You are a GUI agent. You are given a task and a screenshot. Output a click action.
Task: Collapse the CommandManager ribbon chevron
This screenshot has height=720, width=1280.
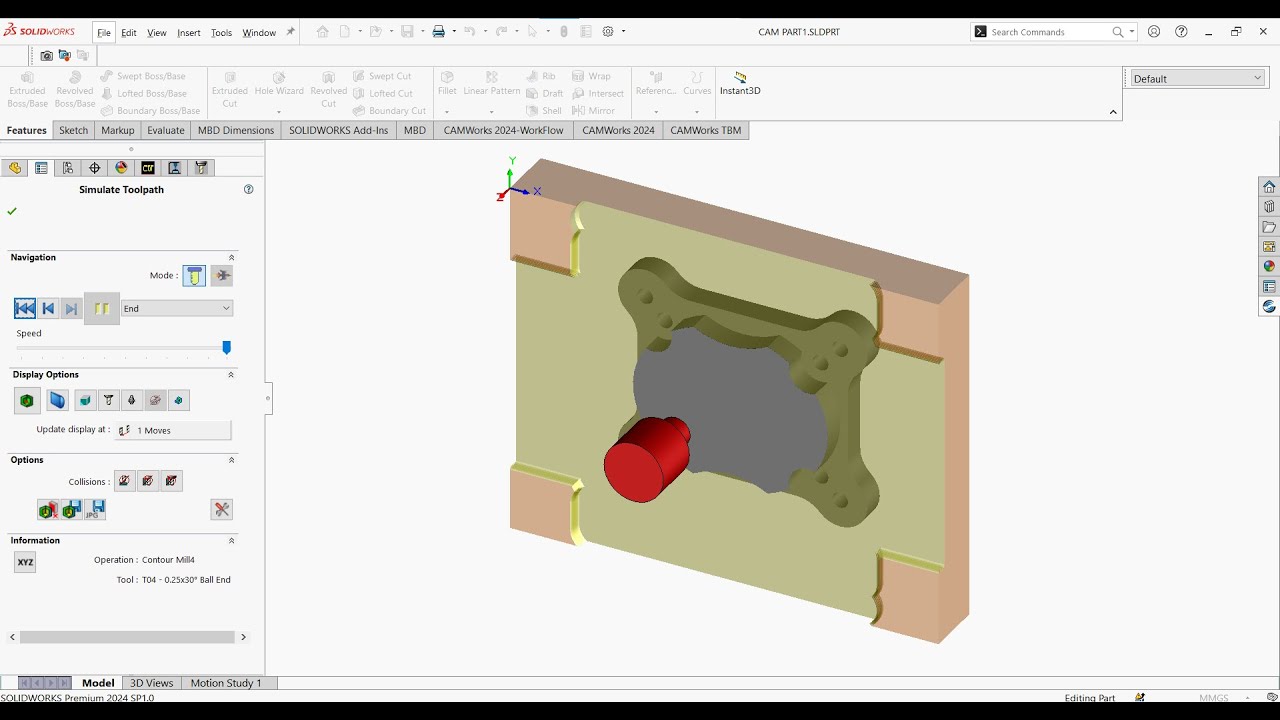point(1113,112)
